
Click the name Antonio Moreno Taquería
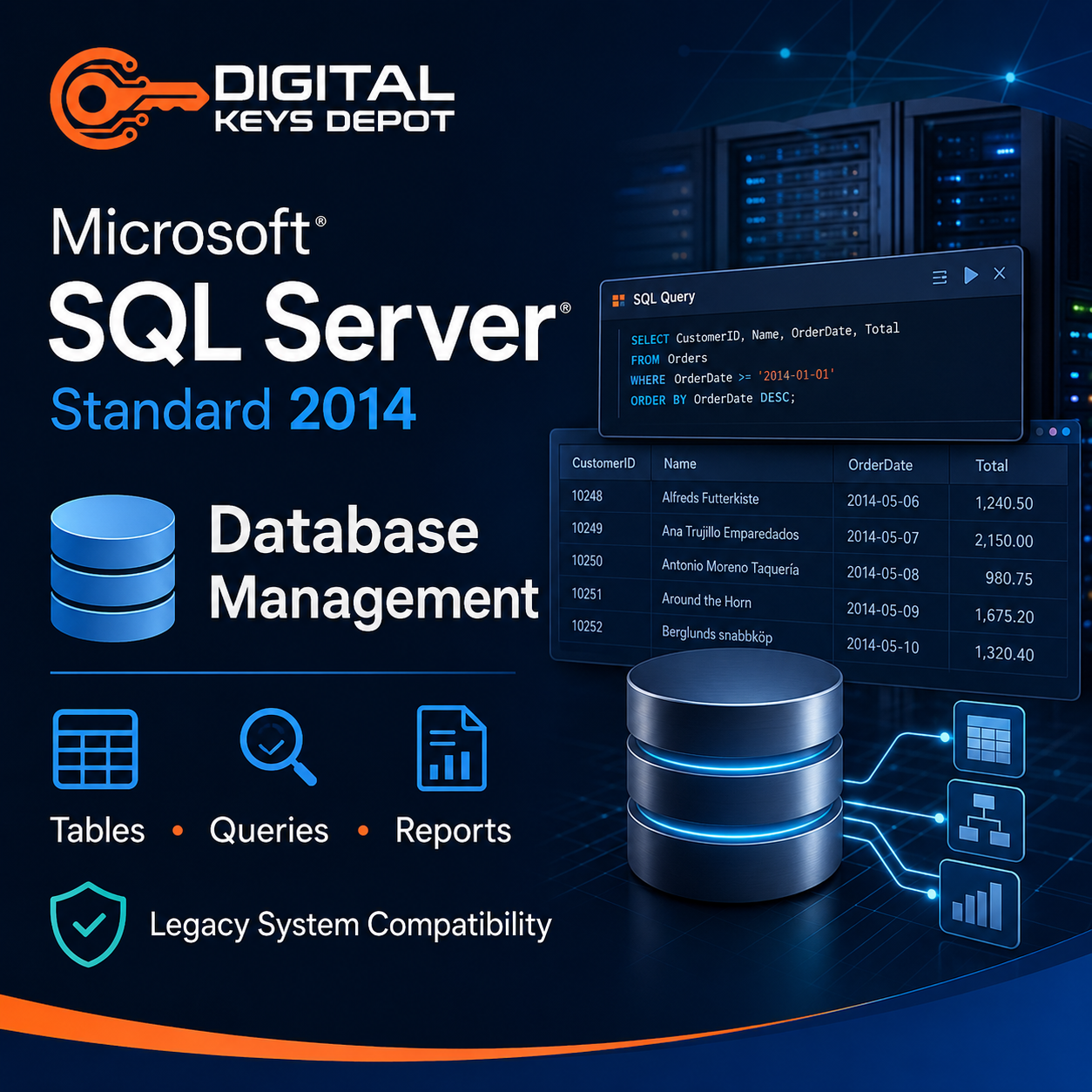[730, 567]
